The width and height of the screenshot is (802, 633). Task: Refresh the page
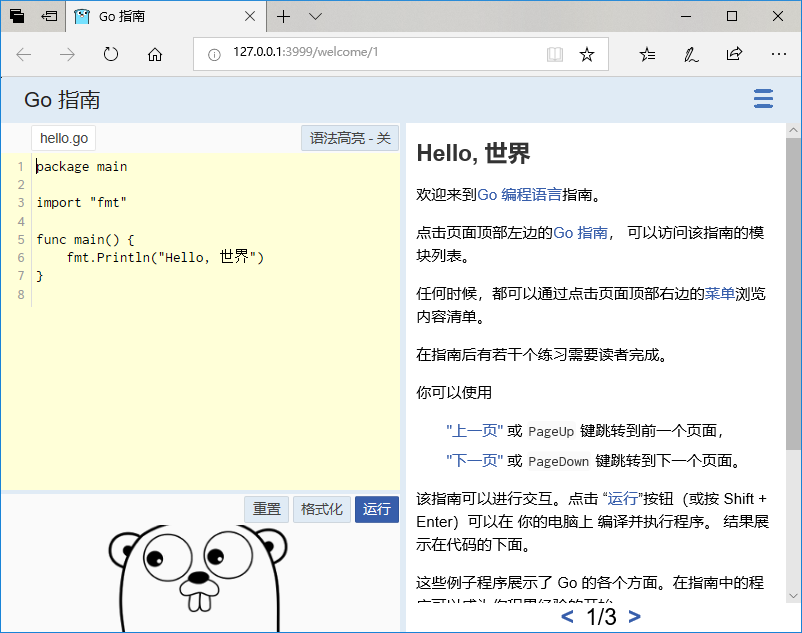pos(111,54)
